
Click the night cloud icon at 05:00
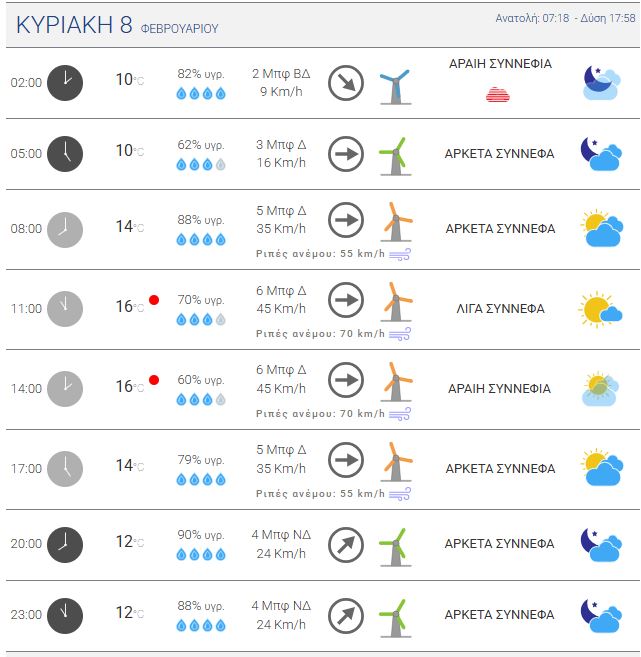click(x=602, y=154)
